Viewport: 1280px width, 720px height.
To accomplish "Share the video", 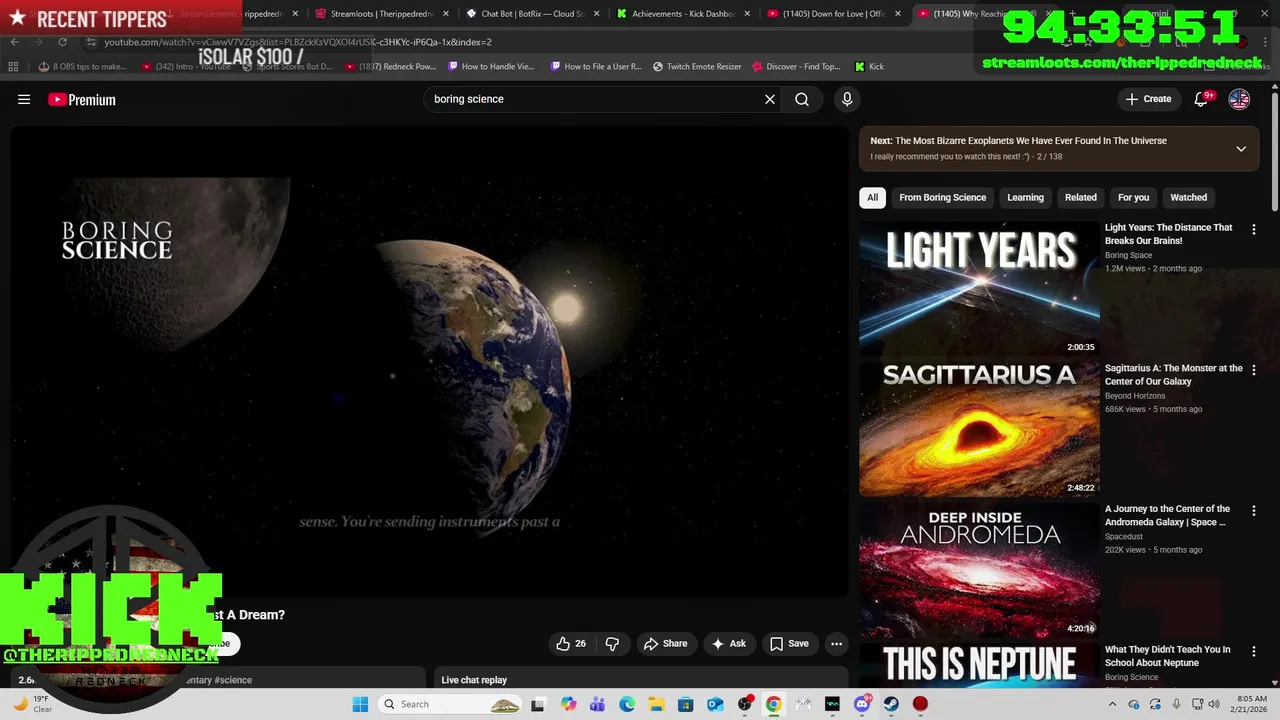I will tap(665, 644).
